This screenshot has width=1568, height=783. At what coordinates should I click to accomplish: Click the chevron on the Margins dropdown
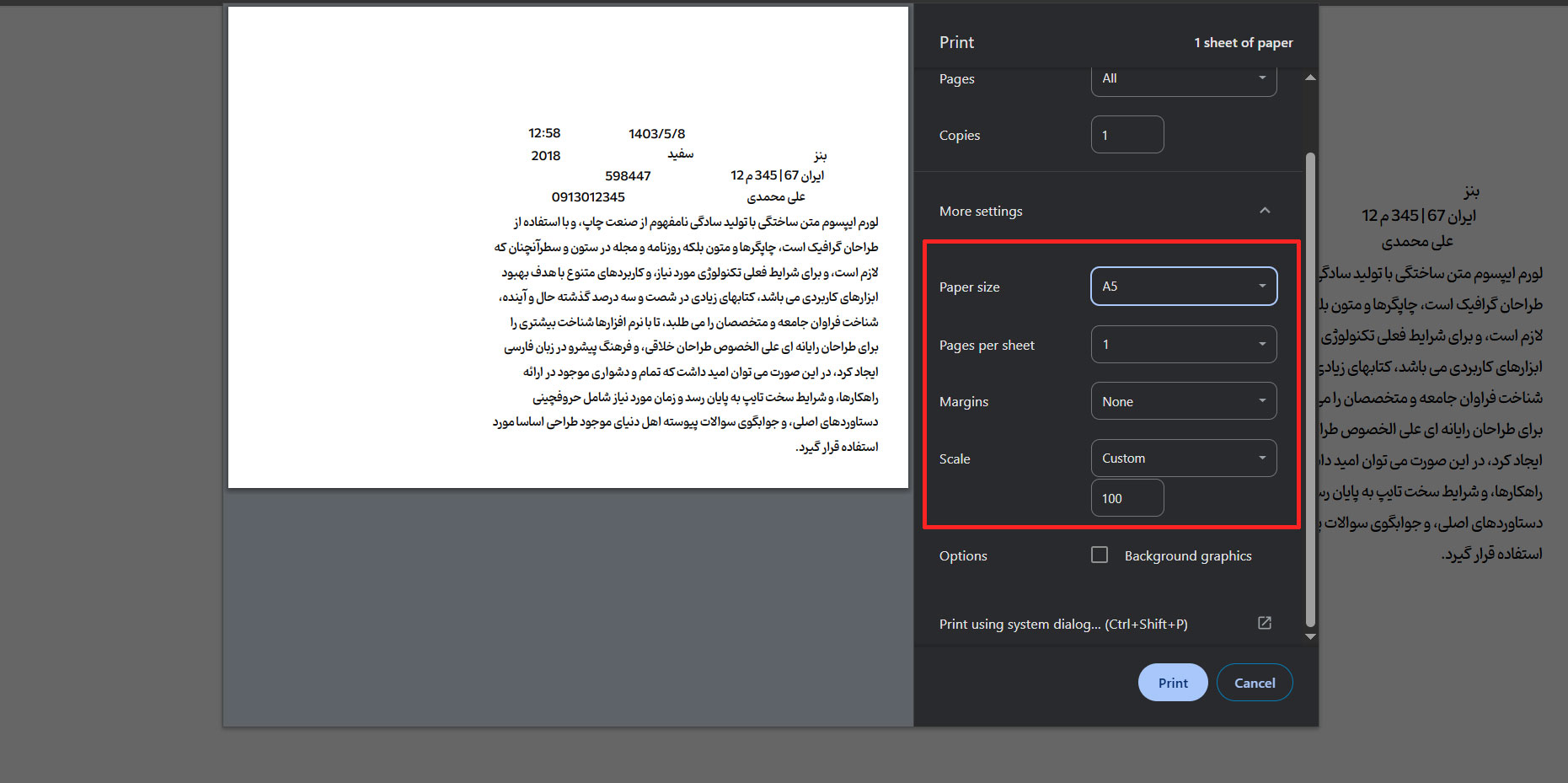[1261, 400]
